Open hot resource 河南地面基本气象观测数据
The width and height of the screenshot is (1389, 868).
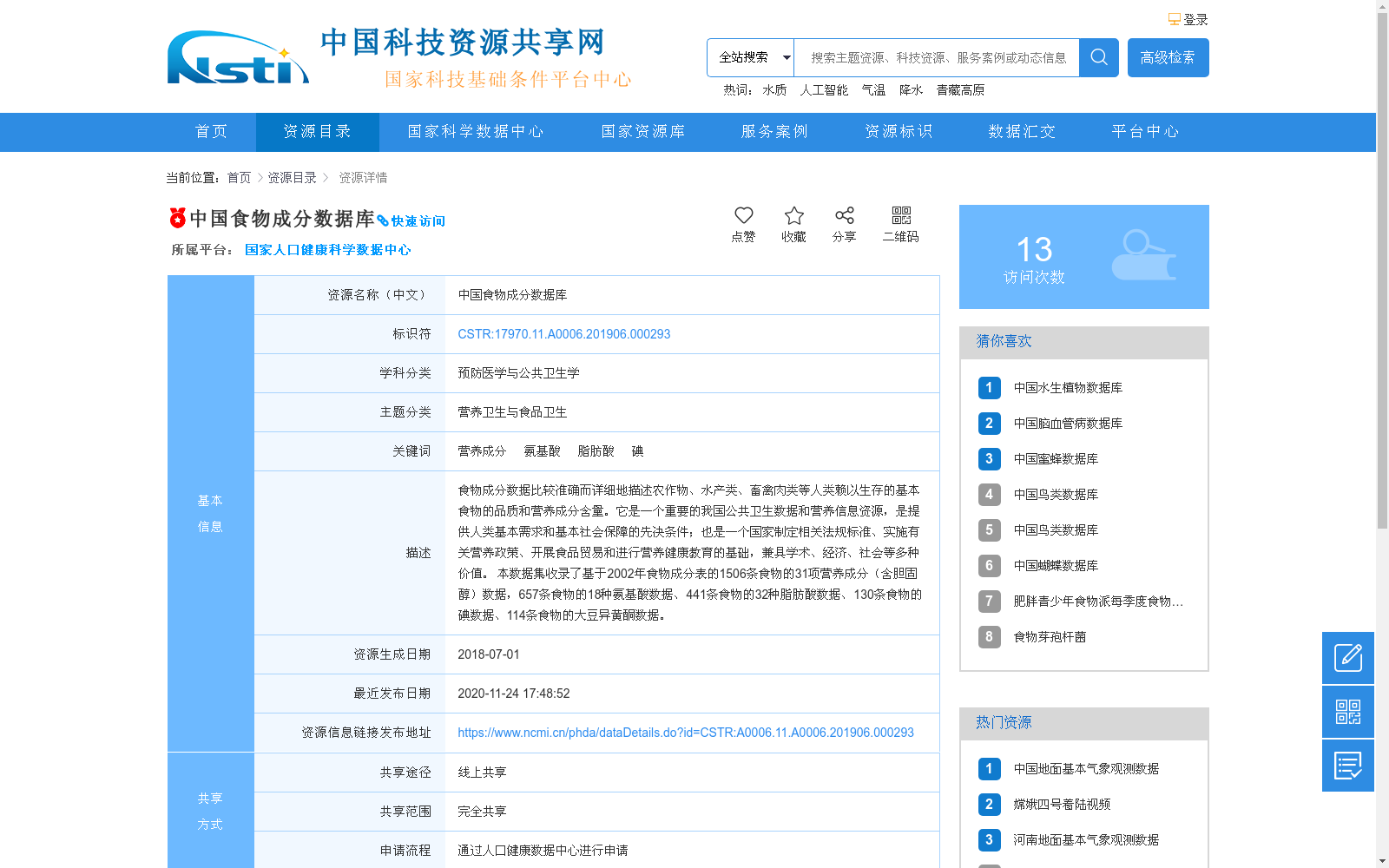tap(1086, 840)
